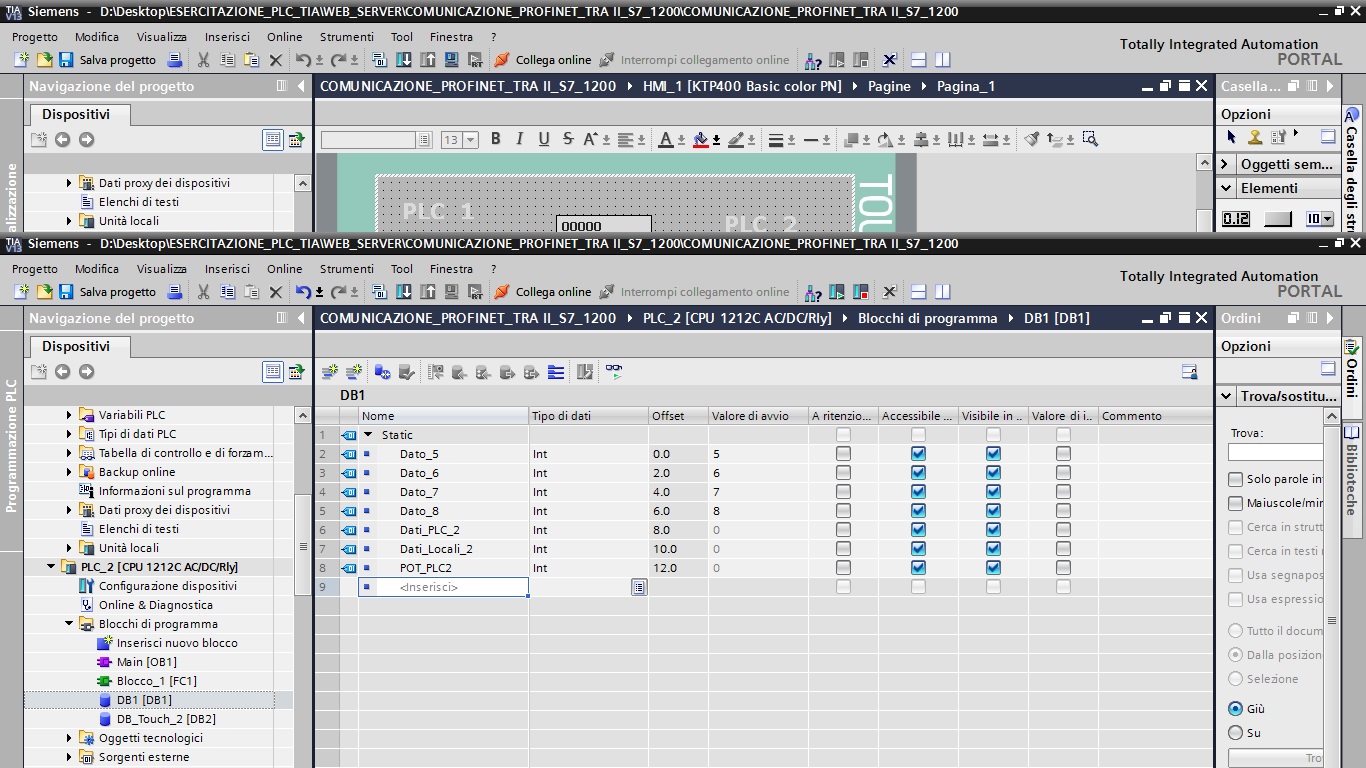Click split editor horizontally icon in lower window
Image resolution: width=1366 pixels, height=768 pixels.
(918, 292)
